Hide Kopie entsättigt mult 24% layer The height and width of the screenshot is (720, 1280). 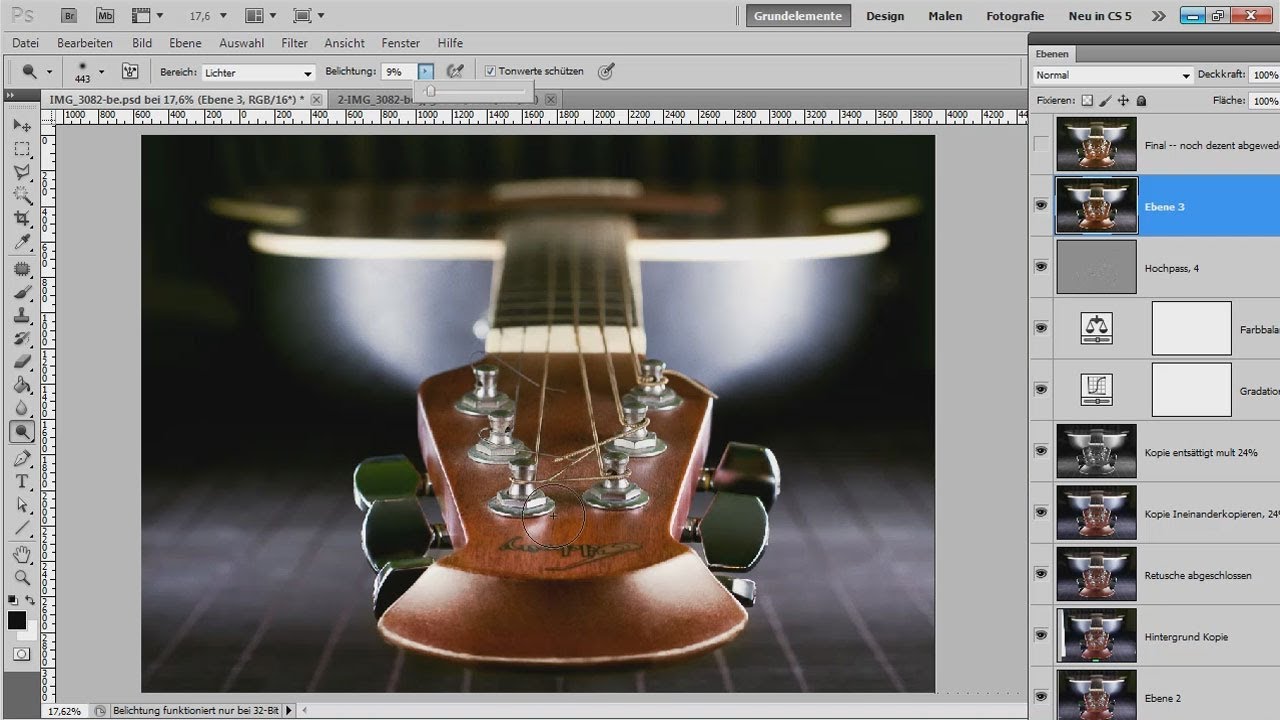click(x=1041, y=451)
